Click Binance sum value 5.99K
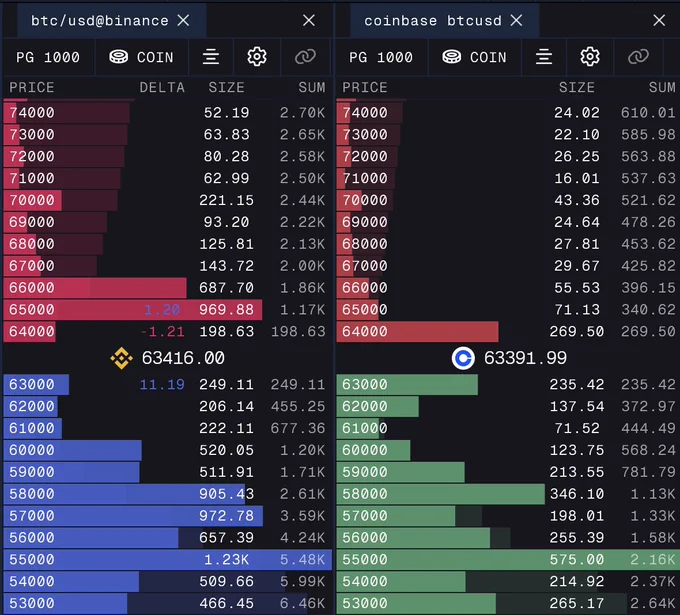This screenshot has height=615, width=680. coord(302,581)
